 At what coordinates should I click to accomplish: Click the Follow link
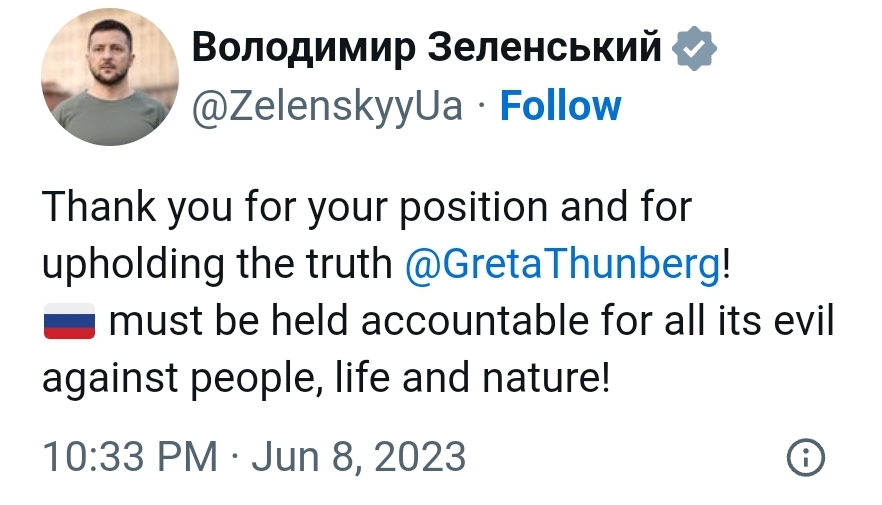pyautogui.click(x=560, y=105)
